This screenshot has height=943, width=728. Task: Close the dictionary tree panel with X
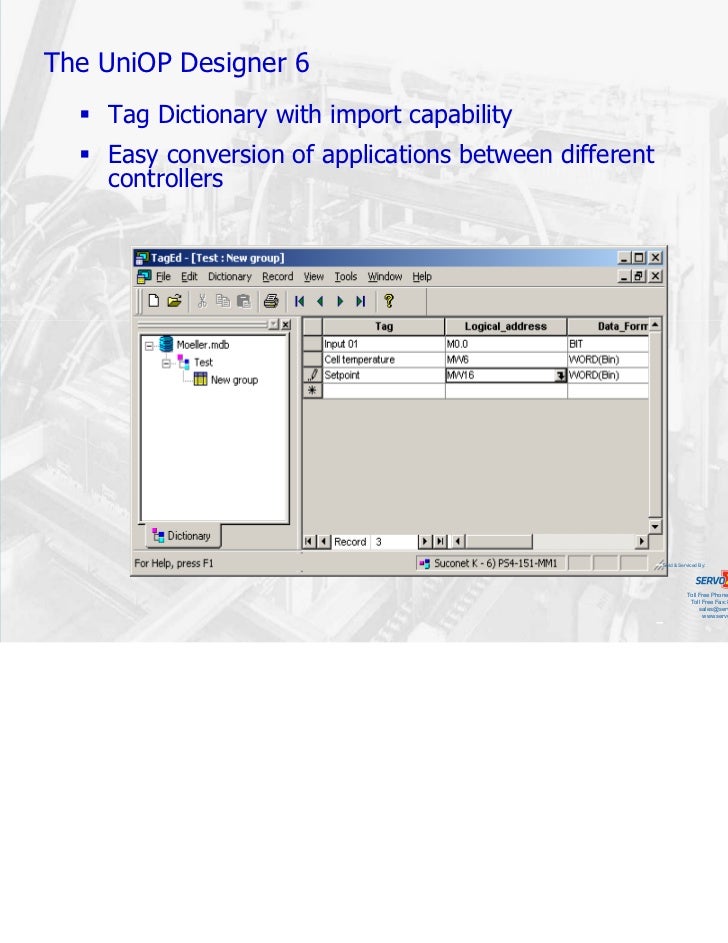click(x=286, y=324)
